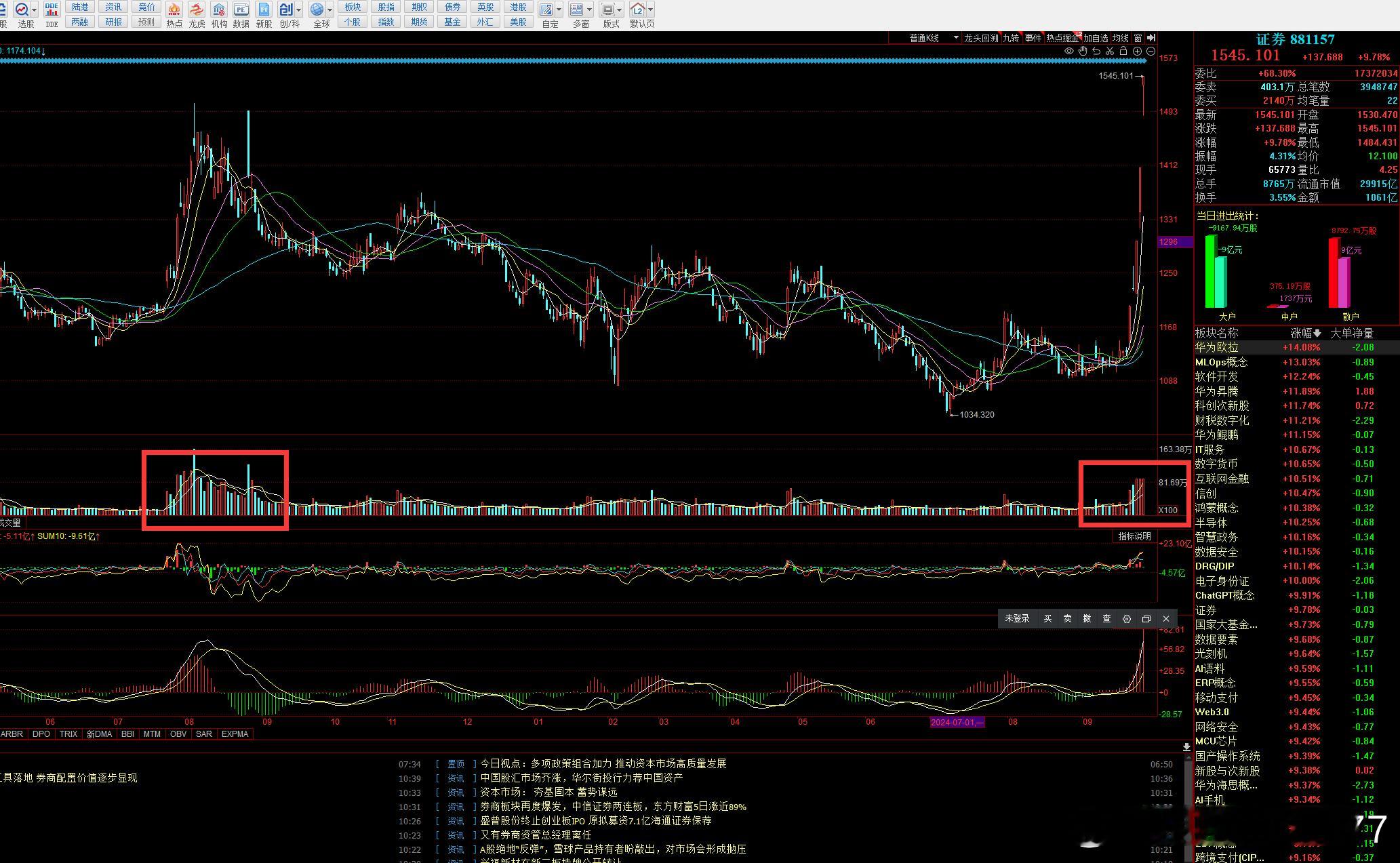
Task: Switch to SAR indicator tab
Action: (x=204, y=734)
